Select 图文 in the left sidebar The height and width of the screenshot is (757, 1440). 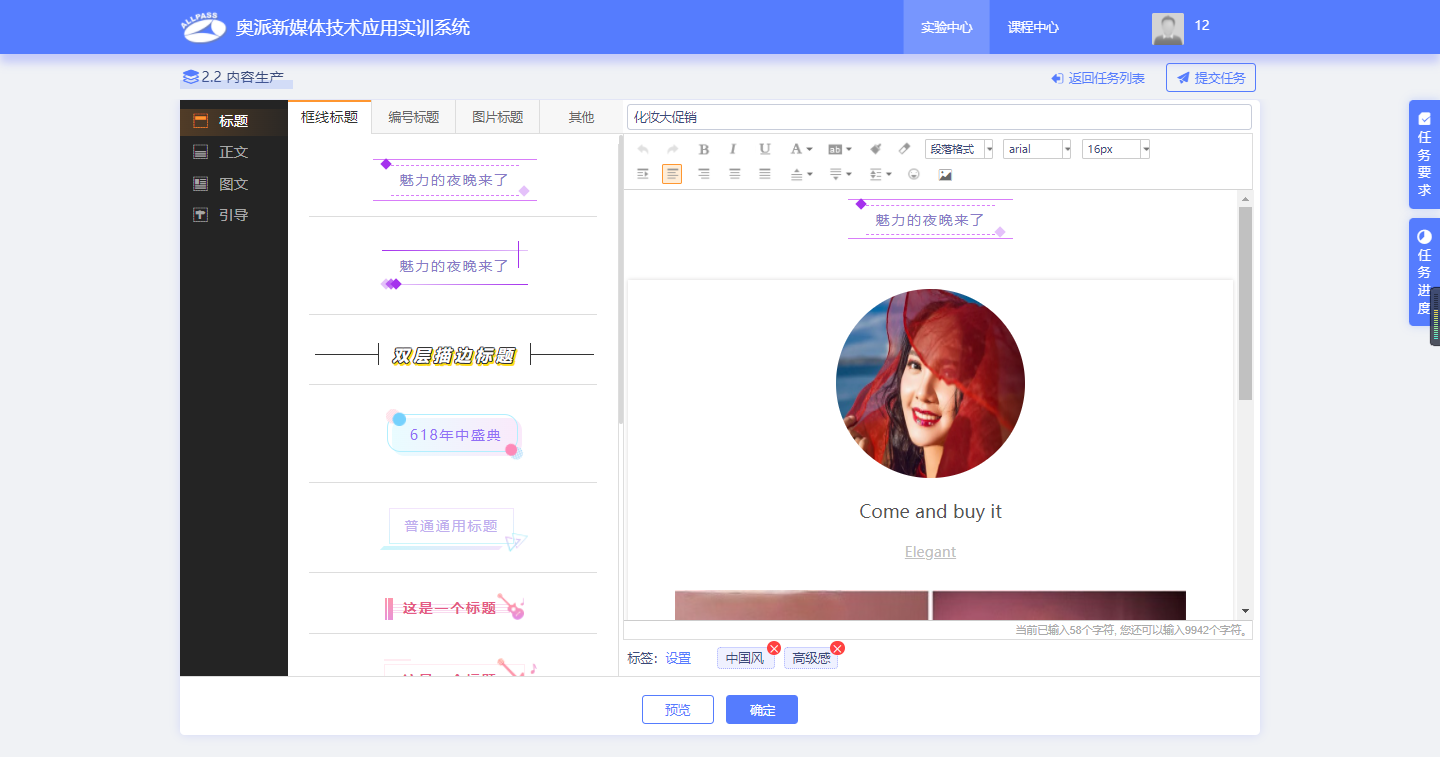tap(234, 184)
